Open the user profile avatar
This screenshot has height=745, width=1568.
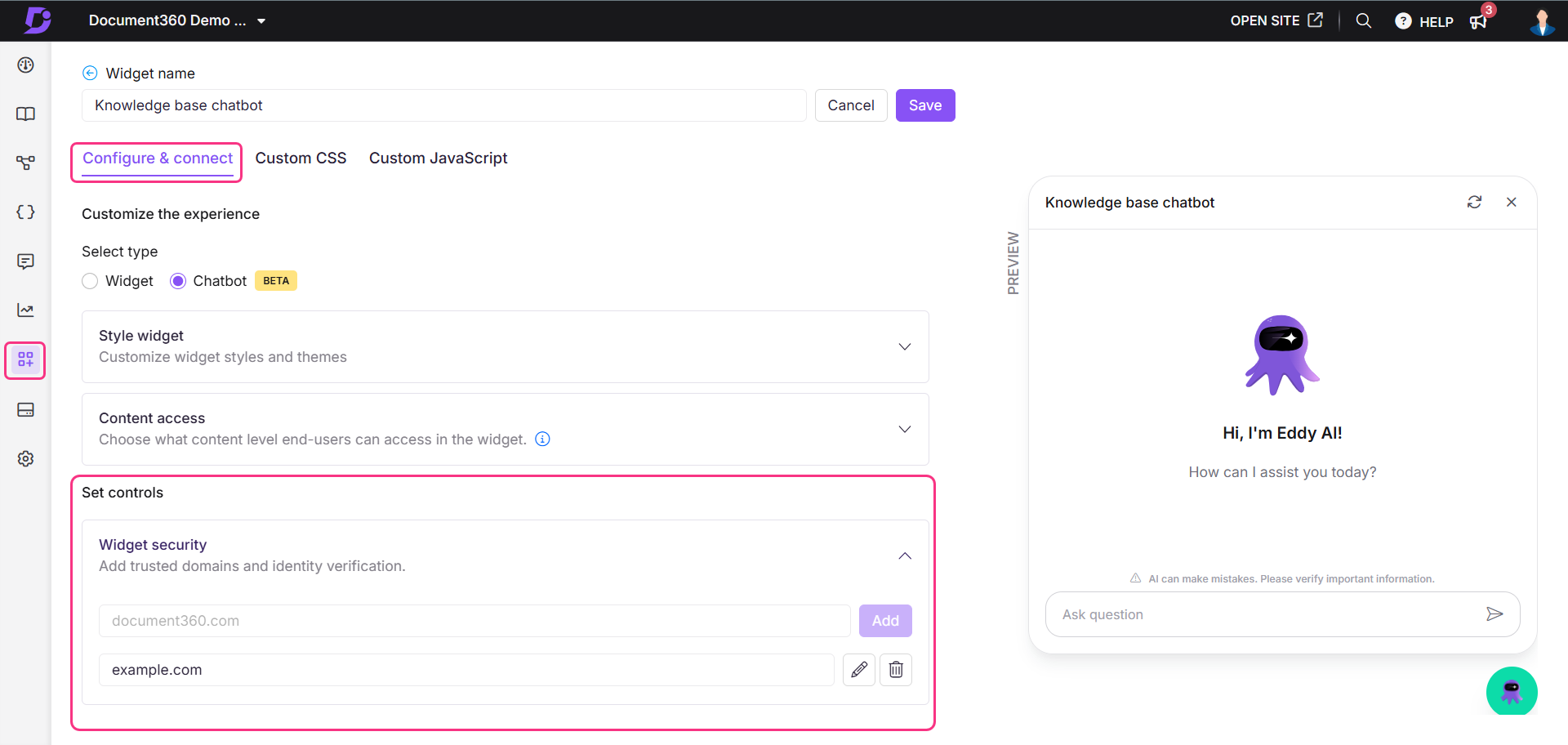click(1542, 22)
